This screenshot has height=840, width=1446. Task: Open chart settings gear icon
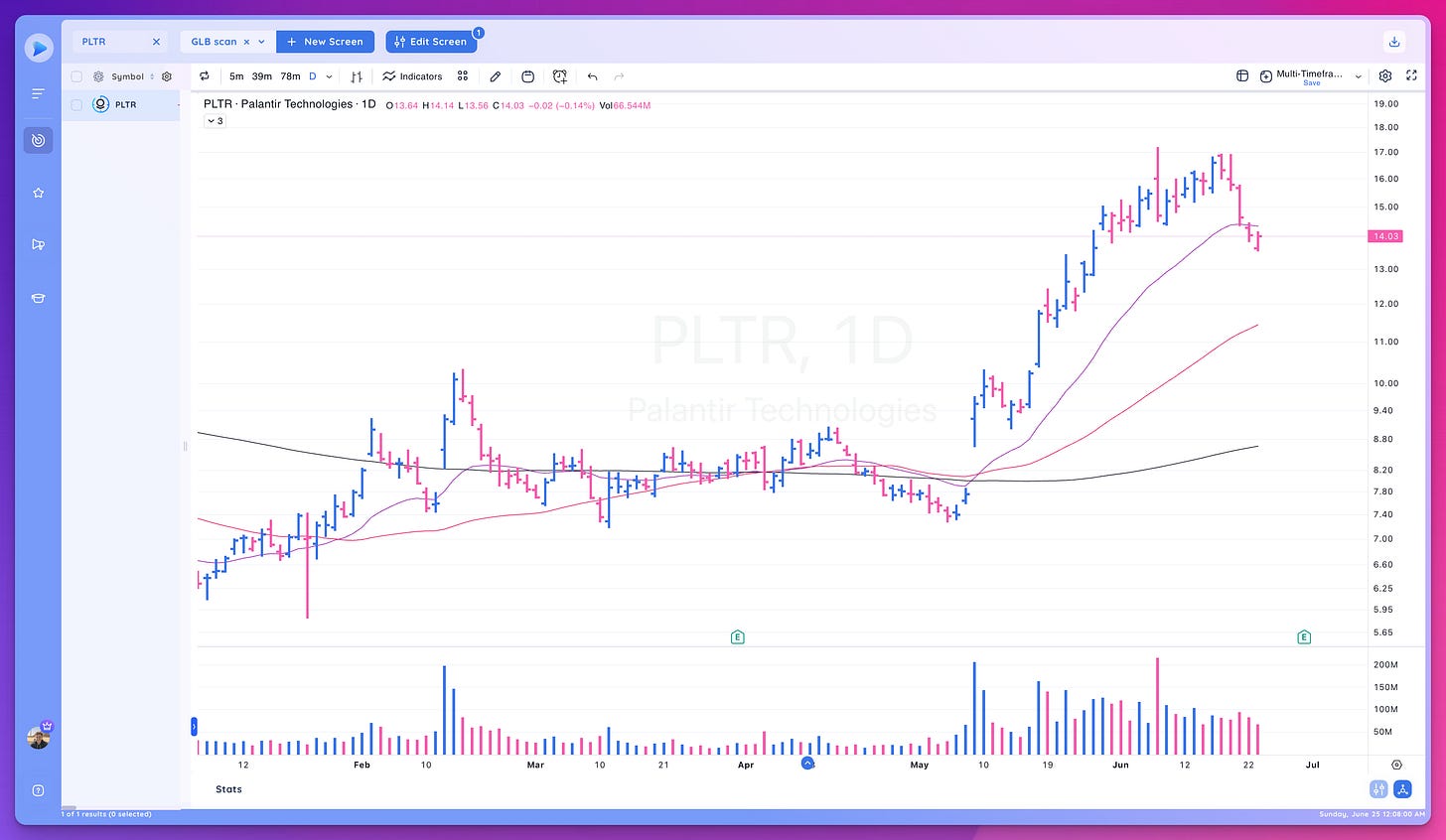coord(1385,75)
